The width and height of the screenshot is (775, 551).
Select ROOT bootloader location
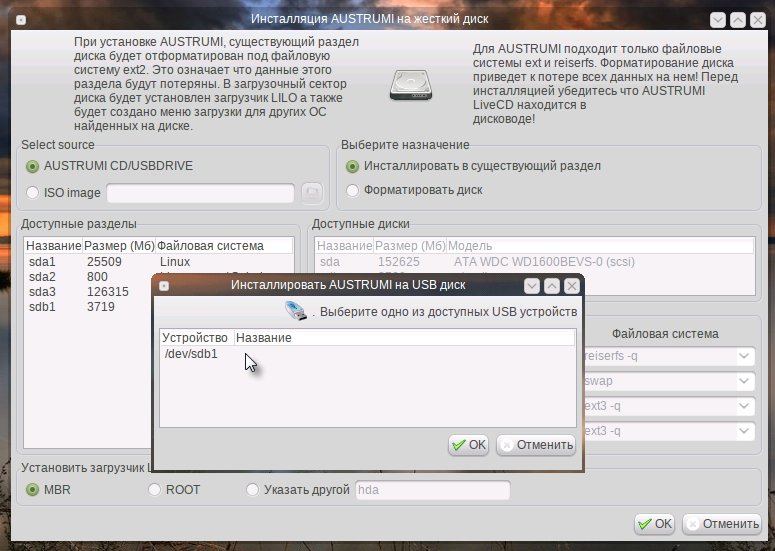(x=174, y=490)
